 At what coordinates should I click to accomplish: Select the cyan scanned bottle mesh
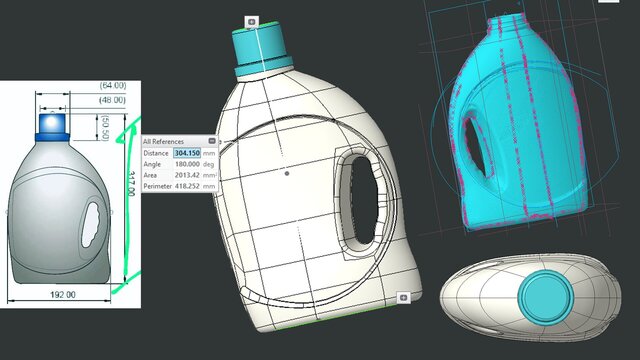[x=518, y=122]
